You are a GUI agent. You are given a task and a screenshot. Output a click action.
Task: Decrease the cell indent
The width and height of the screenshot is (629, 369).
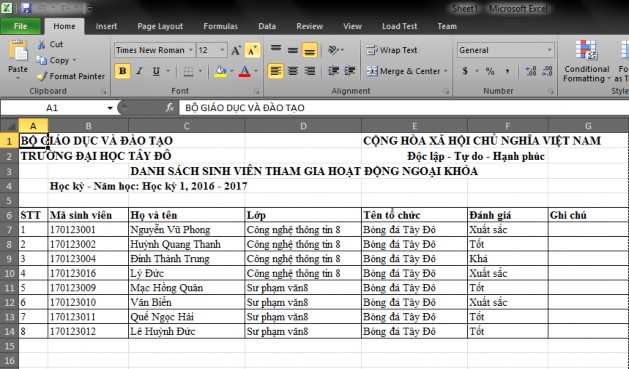333,71
